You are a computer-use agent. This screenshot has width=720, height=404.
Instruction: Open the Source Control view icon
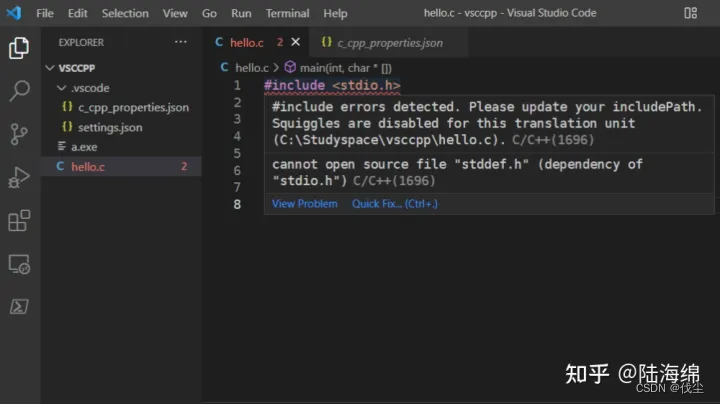(19, 134)
